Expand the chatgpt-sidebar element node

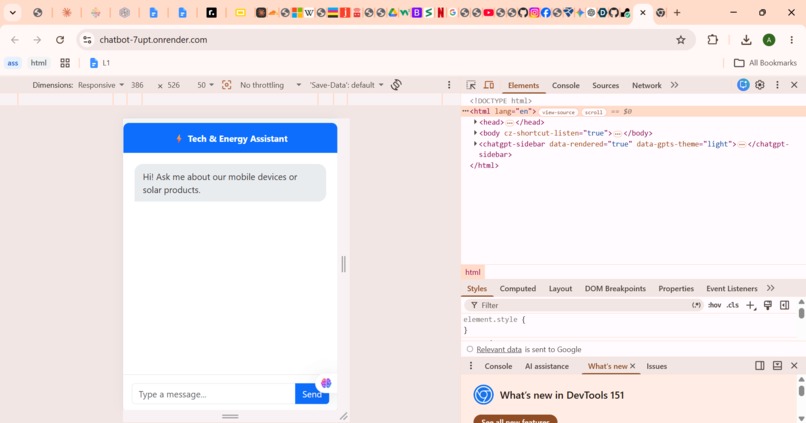475,144
